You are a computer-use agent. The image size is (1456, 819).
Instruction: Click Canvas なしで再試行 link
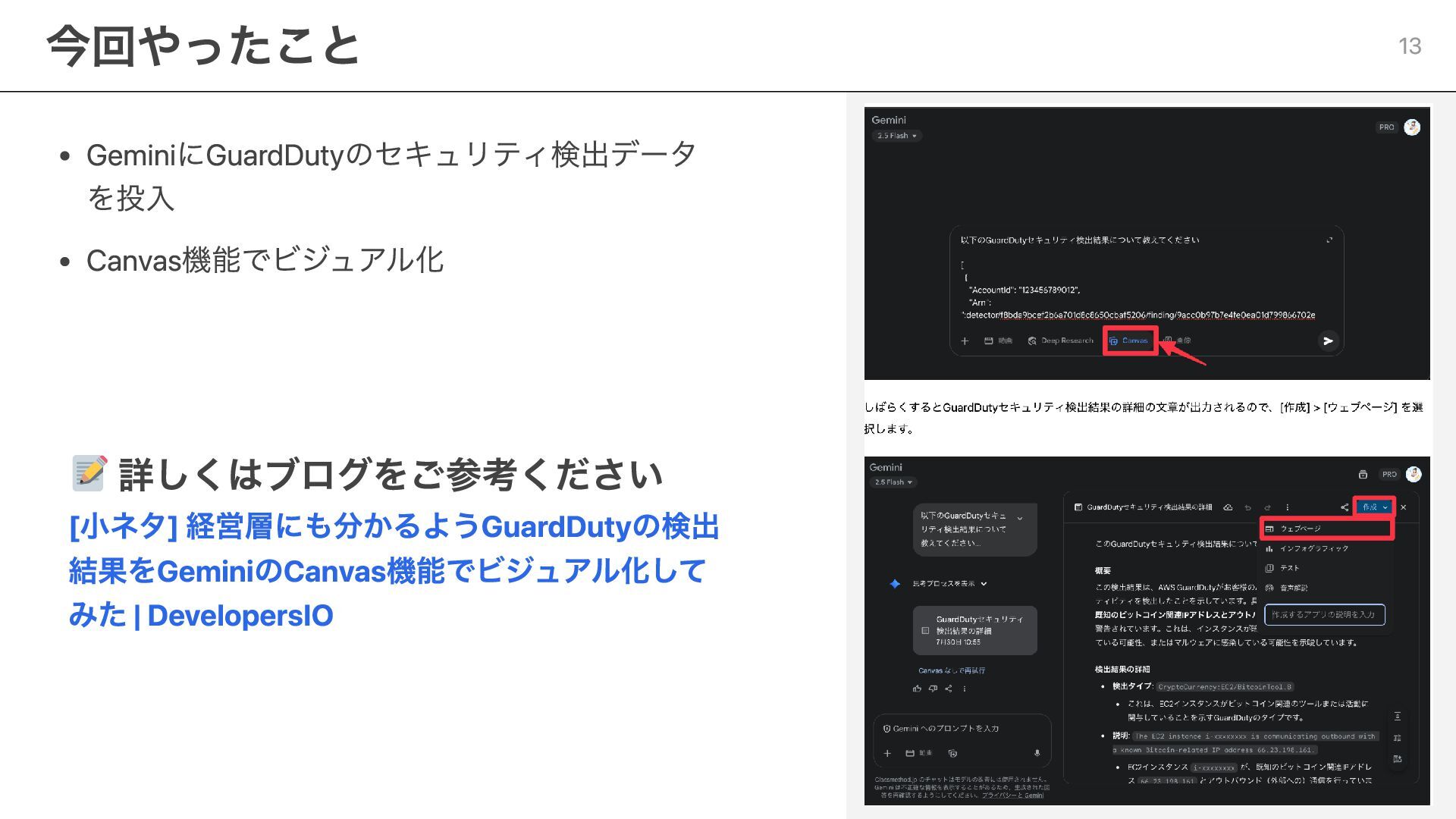(x=952, y=670)
